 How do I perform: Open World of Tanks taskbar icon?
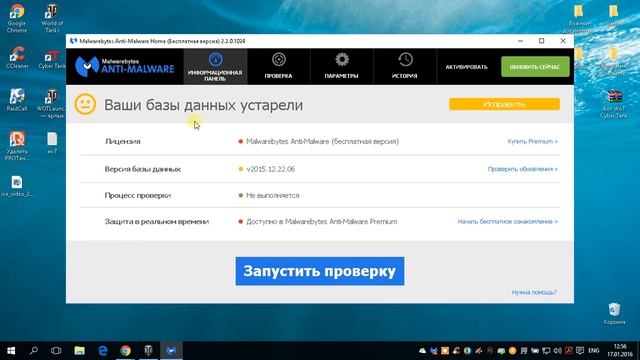pos(148,351)
